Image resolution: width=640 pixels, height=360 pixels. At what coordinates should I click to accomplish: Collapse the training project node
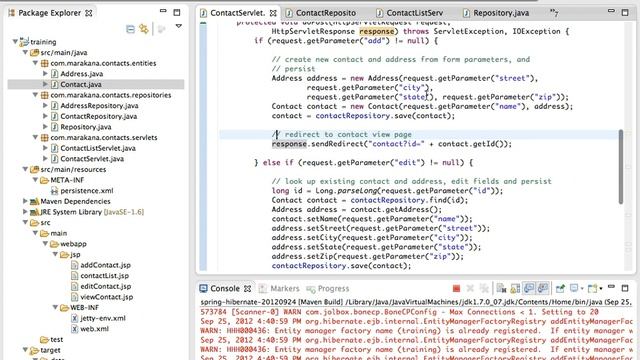click(x=15, y=42)
